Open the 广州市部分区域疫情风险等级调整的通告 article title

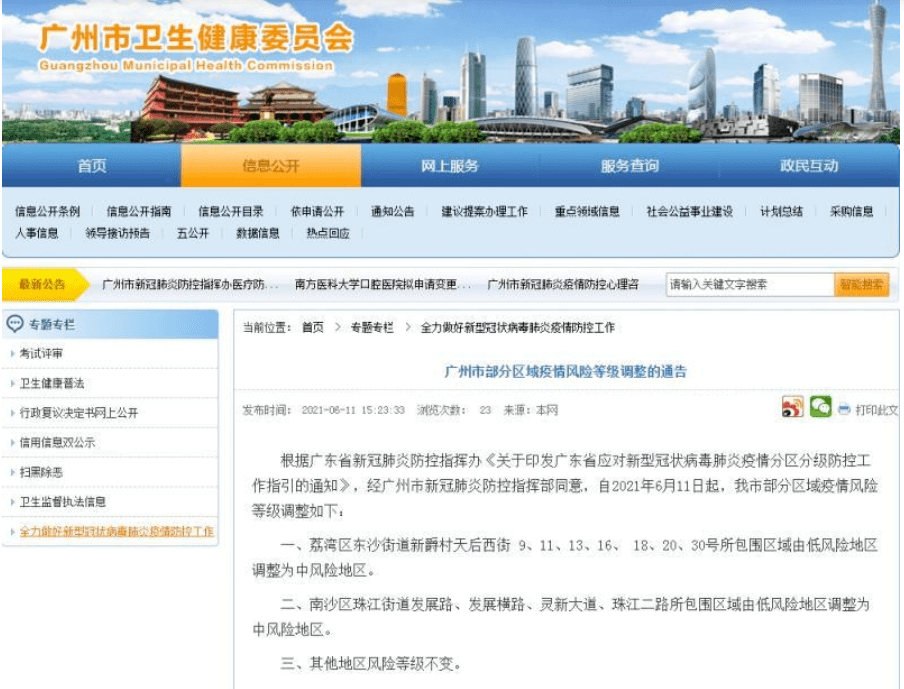pos(563,374)
